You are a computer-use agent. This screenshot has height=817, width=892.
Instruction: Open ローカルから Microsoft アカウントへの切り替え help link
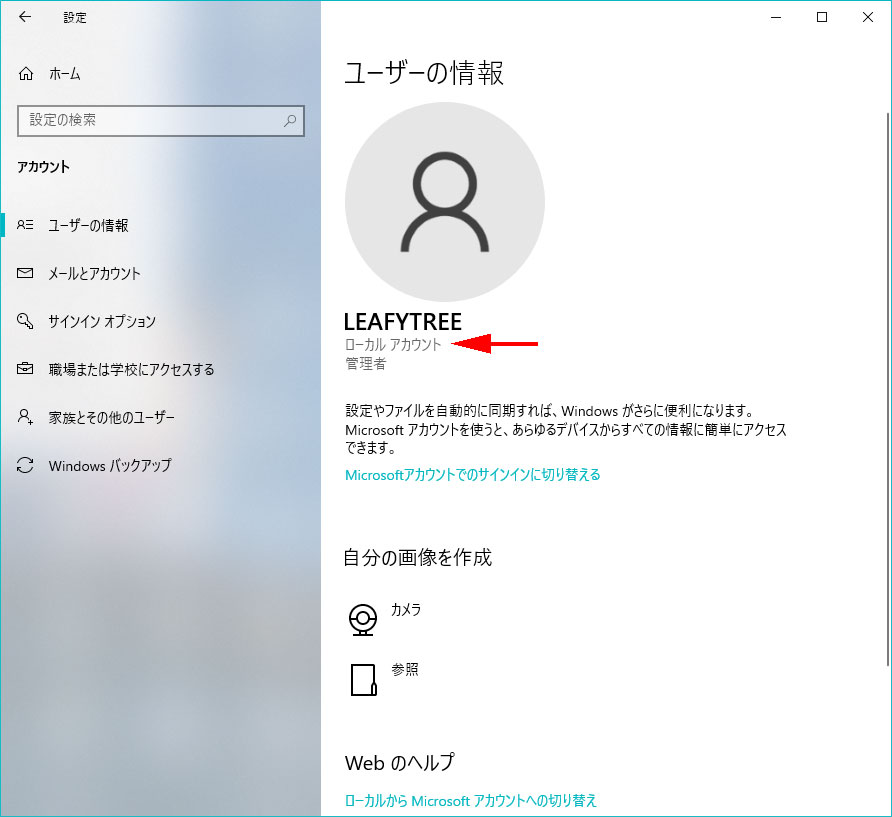click(470, 800)
